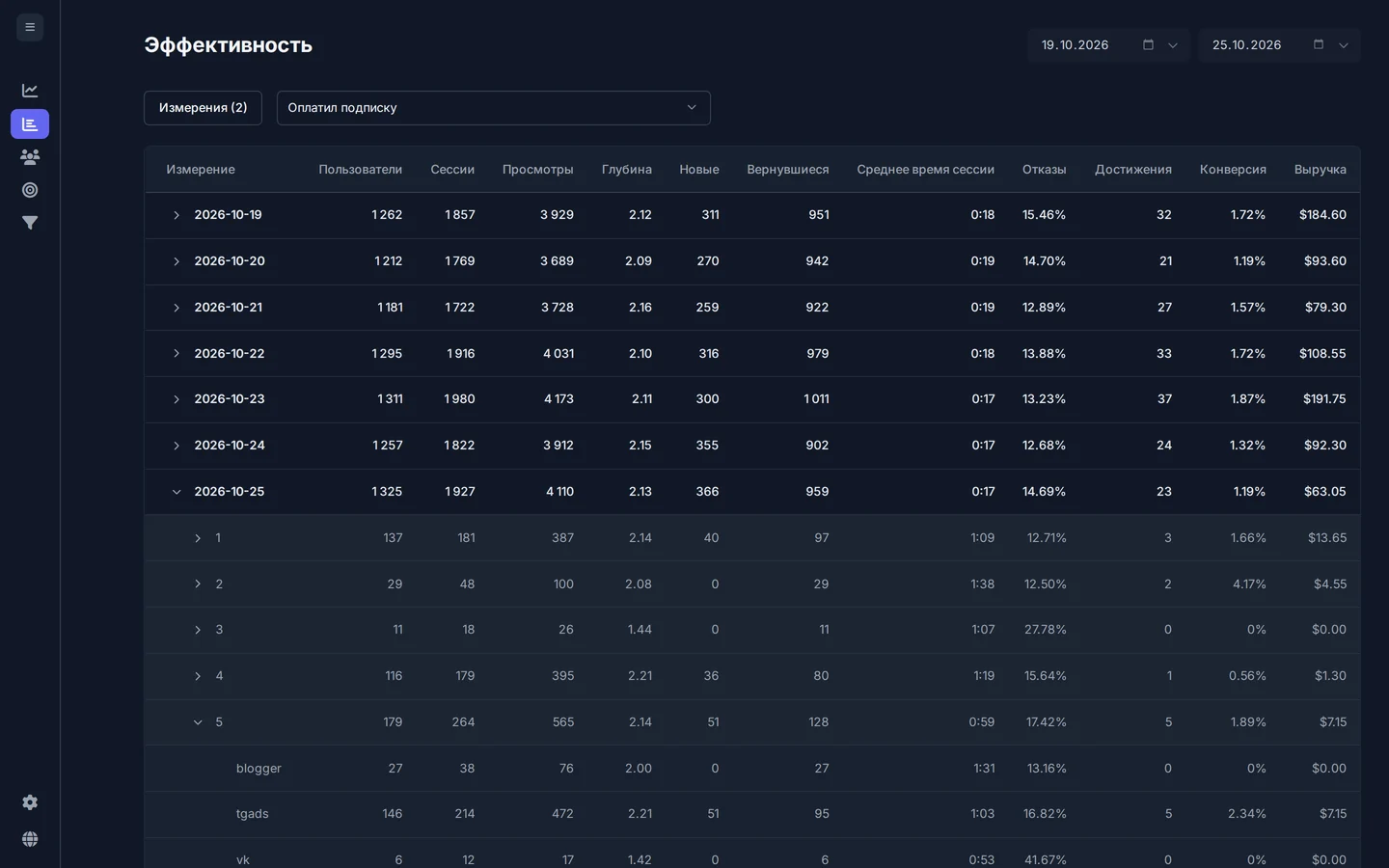Sort by Отказы column header
This screenshot has width=1389, height=868.
pos(1045,170)
